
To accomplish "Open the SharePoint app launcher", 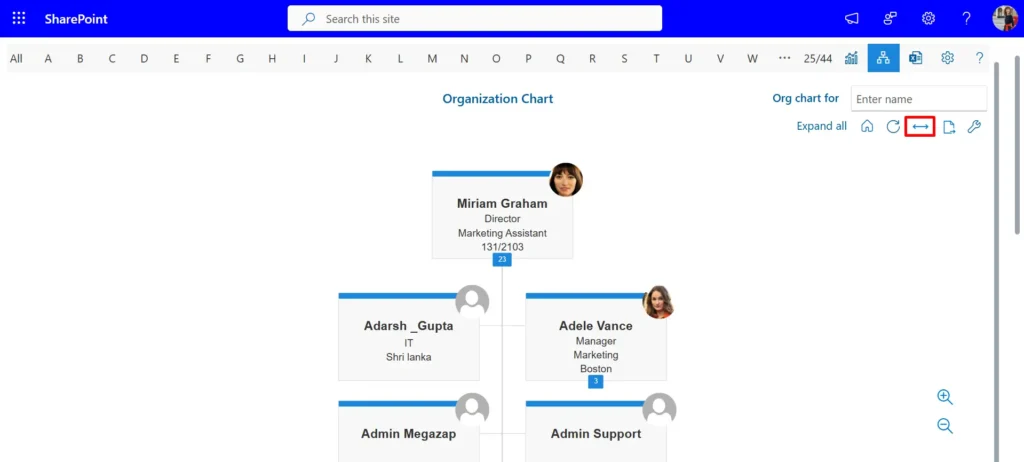I will click(x=19, y=19).
